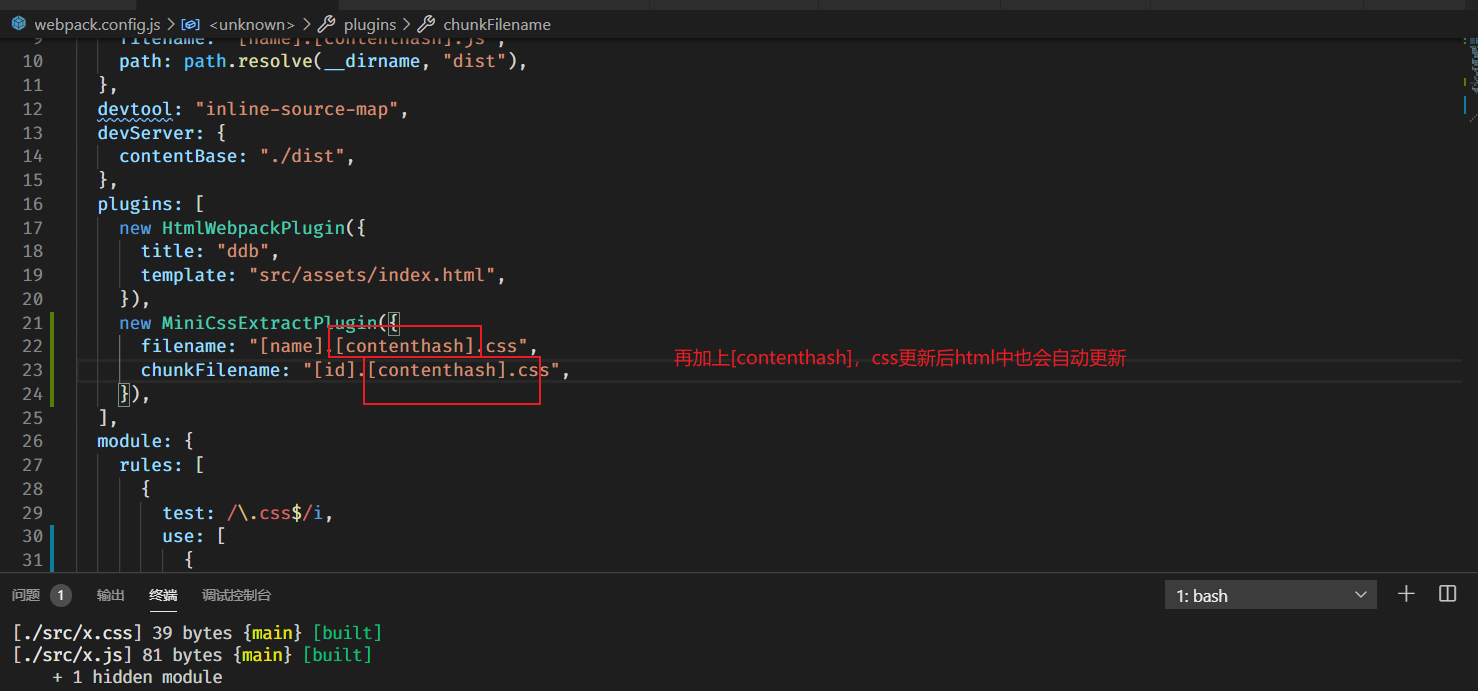The height and width of the screenshot is (691, 1478).
Task: Switch to the 调试控制台 panel tab
Action: click(x=237, y=595)
